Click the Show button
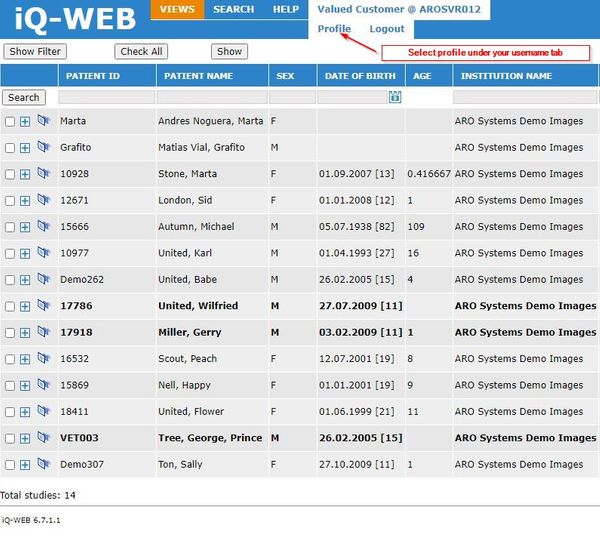Screen dimensions: 600x537 (229, 51)
